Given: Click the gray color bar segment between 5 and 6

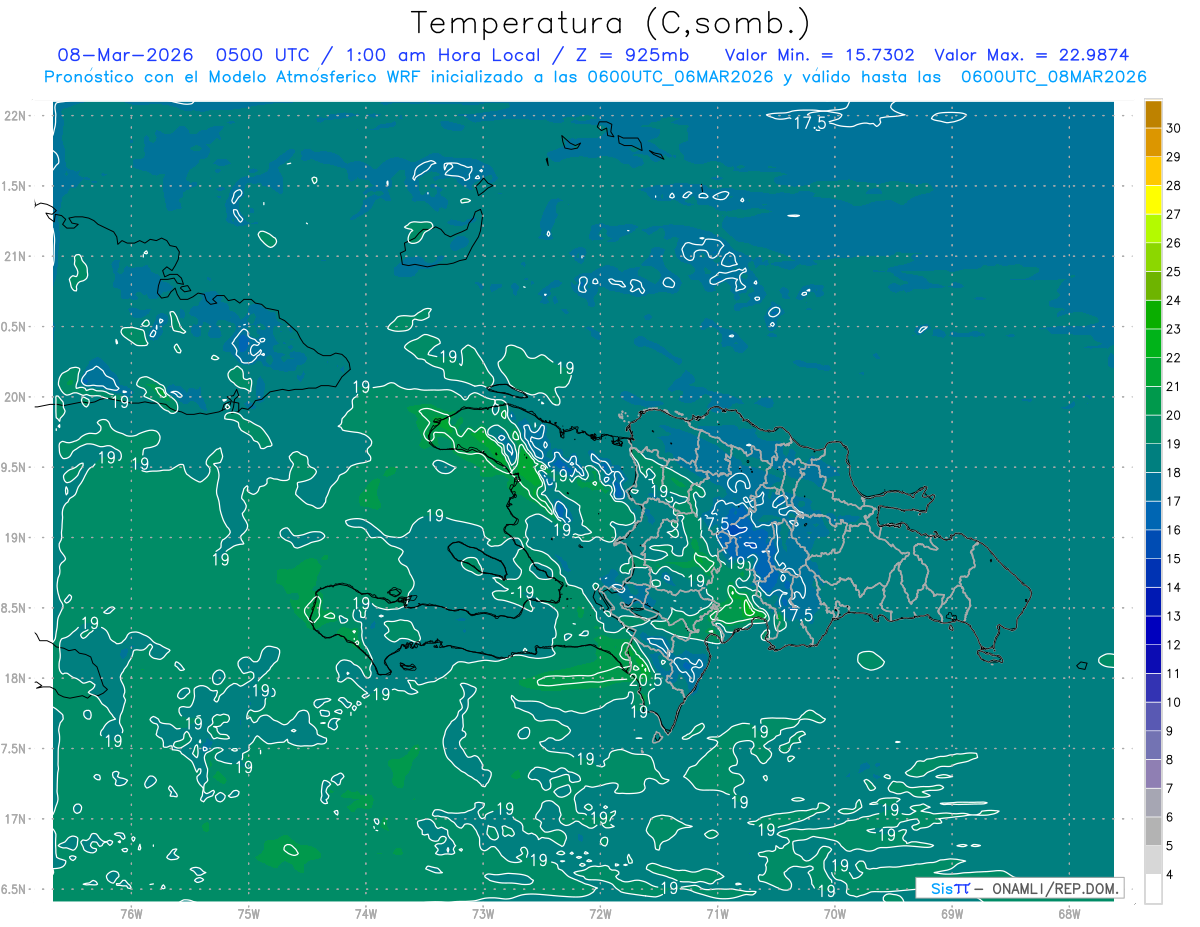Looking at the screenshot, I should [x=1153, y=832].
